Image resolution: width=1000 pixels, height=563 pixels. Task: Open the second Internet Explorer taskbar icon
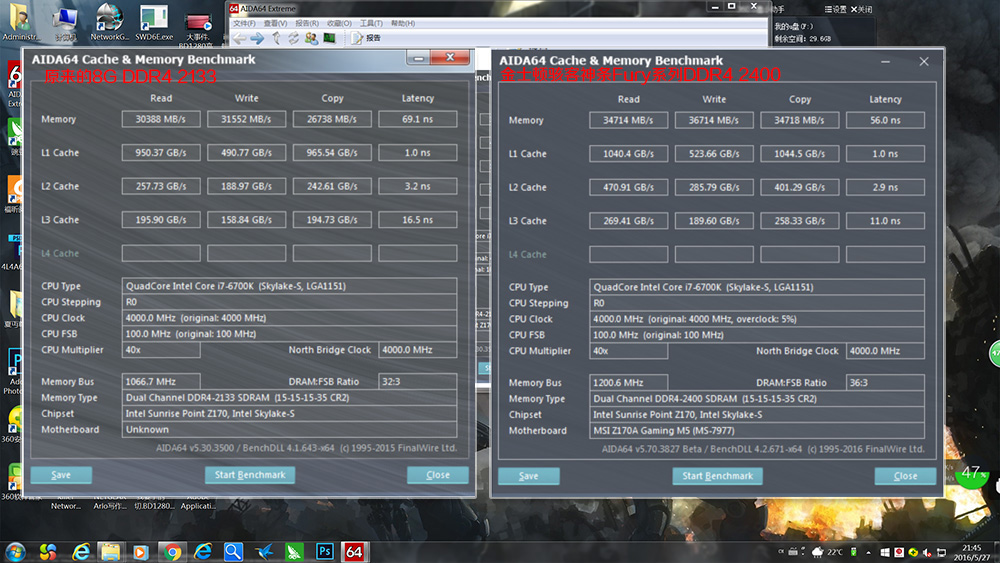[x=203, y=552]
